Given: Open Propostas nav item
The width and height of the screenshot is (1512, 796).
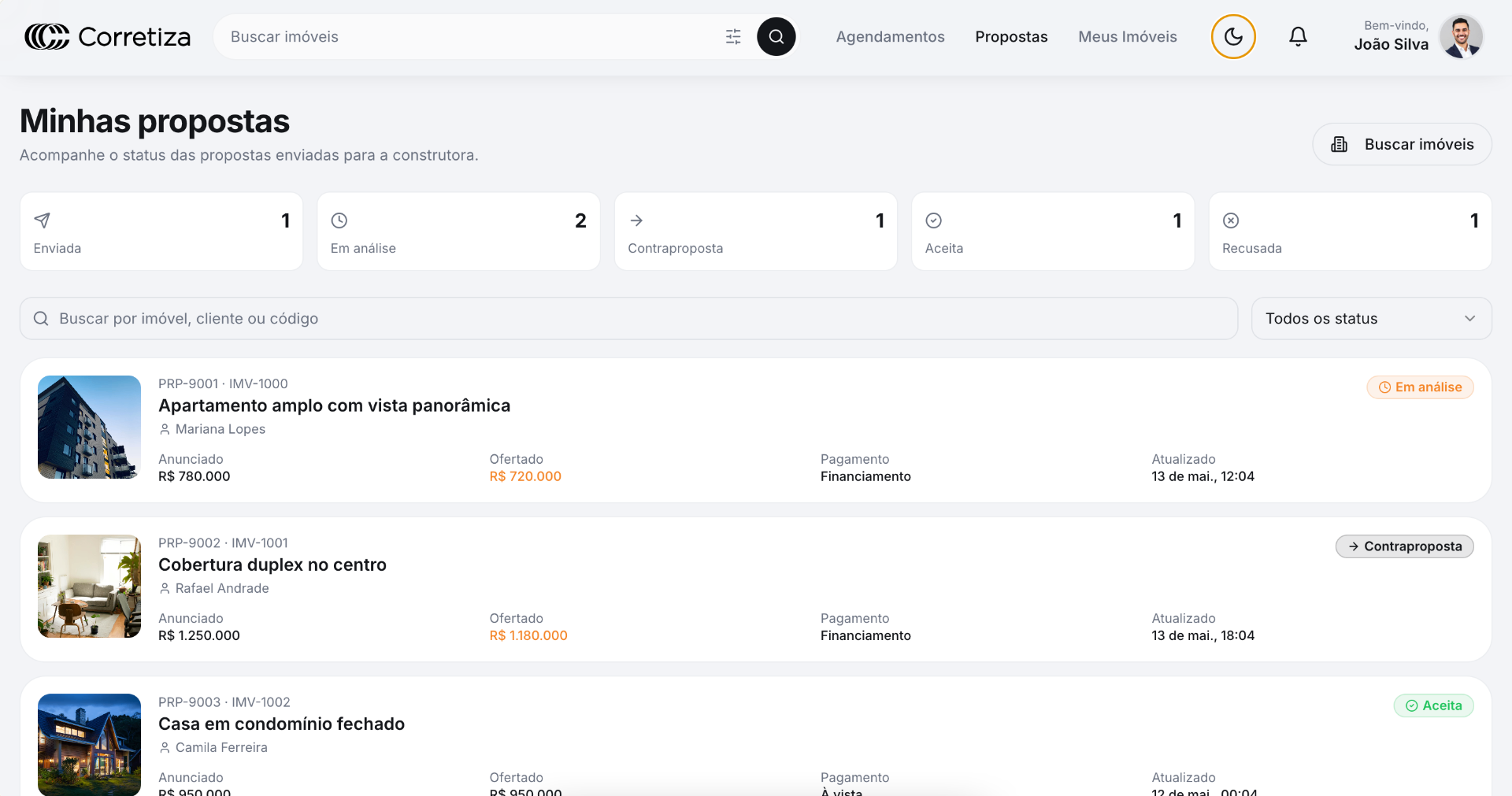Looking at the screenshot, I should pyautogui.click(x=1011, y=37).
